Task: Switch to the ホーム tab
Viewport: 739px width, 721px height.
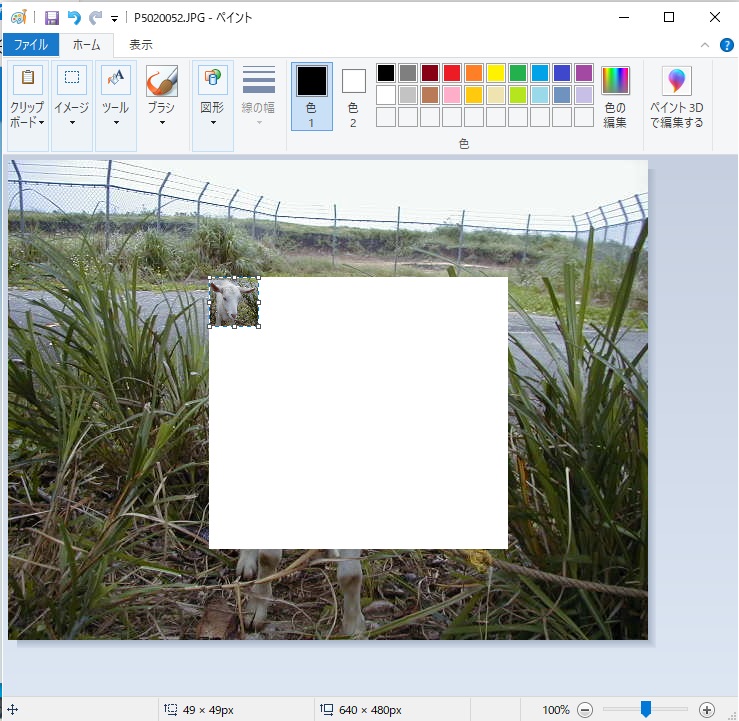Action: click(87, 45)
